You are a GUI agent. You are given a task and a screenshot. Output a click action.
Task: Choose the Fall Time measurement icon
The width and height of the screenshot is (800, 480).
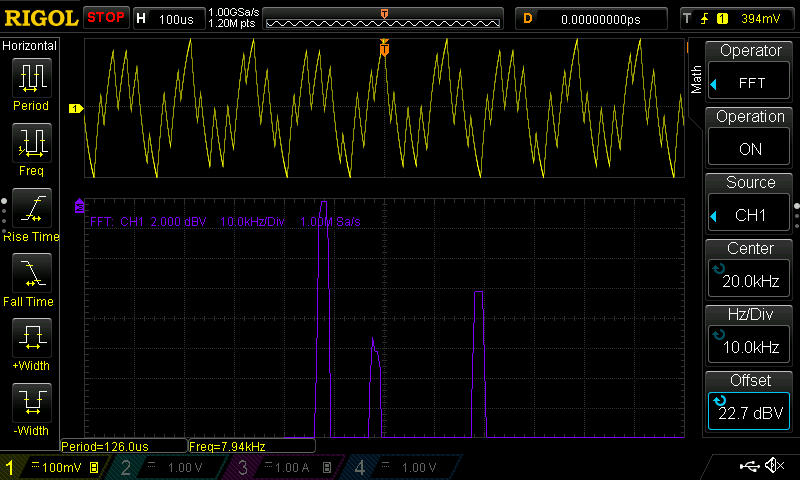[x=30, y=274]
